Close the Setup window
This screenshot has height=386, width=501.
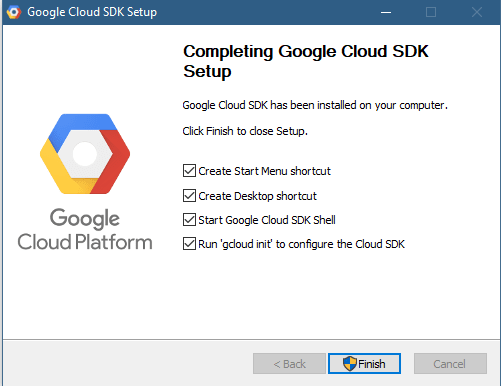477,12
